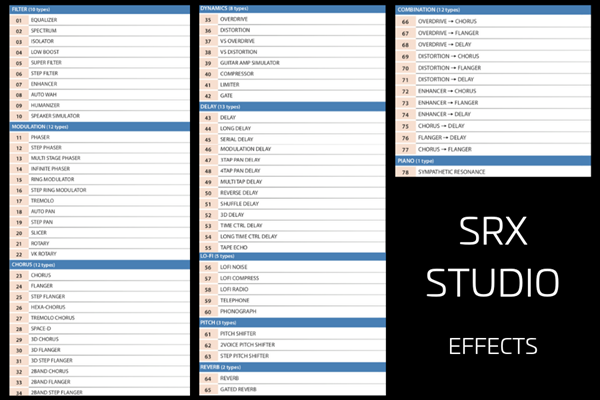Click the LIMITER row
Screen dimensions: 600x400
pos(292,85)
